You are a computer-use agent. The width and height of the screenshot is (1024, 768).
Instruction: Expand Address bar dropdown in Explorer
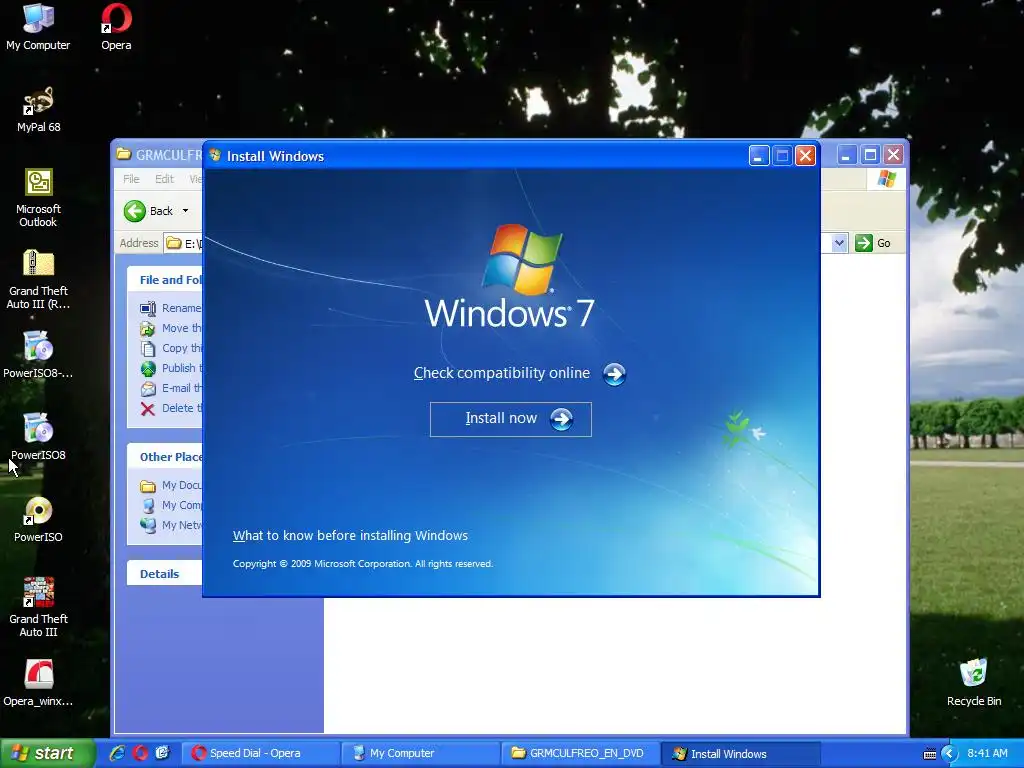(x=839, y=243)
